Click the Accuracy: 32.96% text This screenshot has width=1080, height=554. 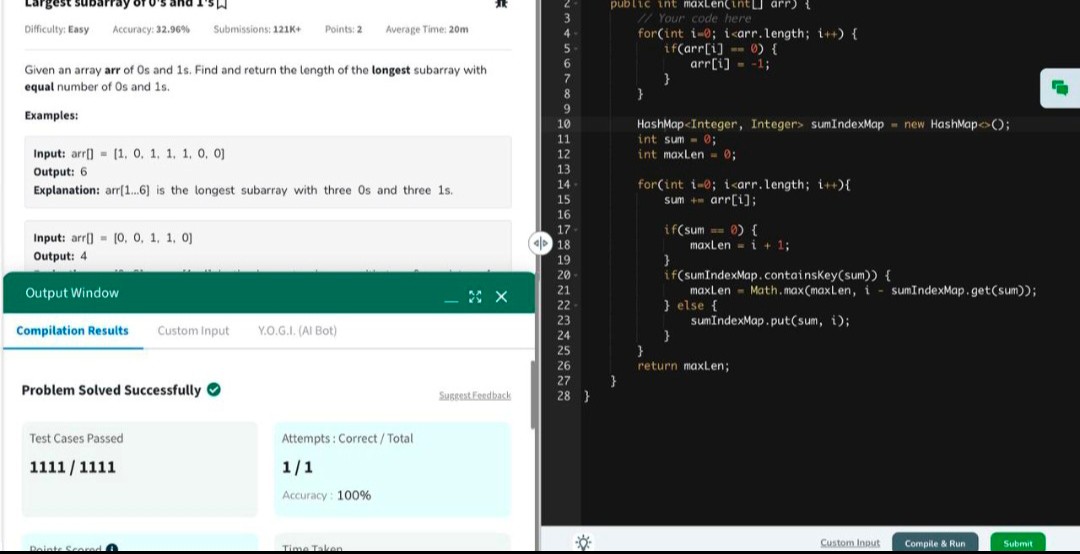[x=151, y=30]
